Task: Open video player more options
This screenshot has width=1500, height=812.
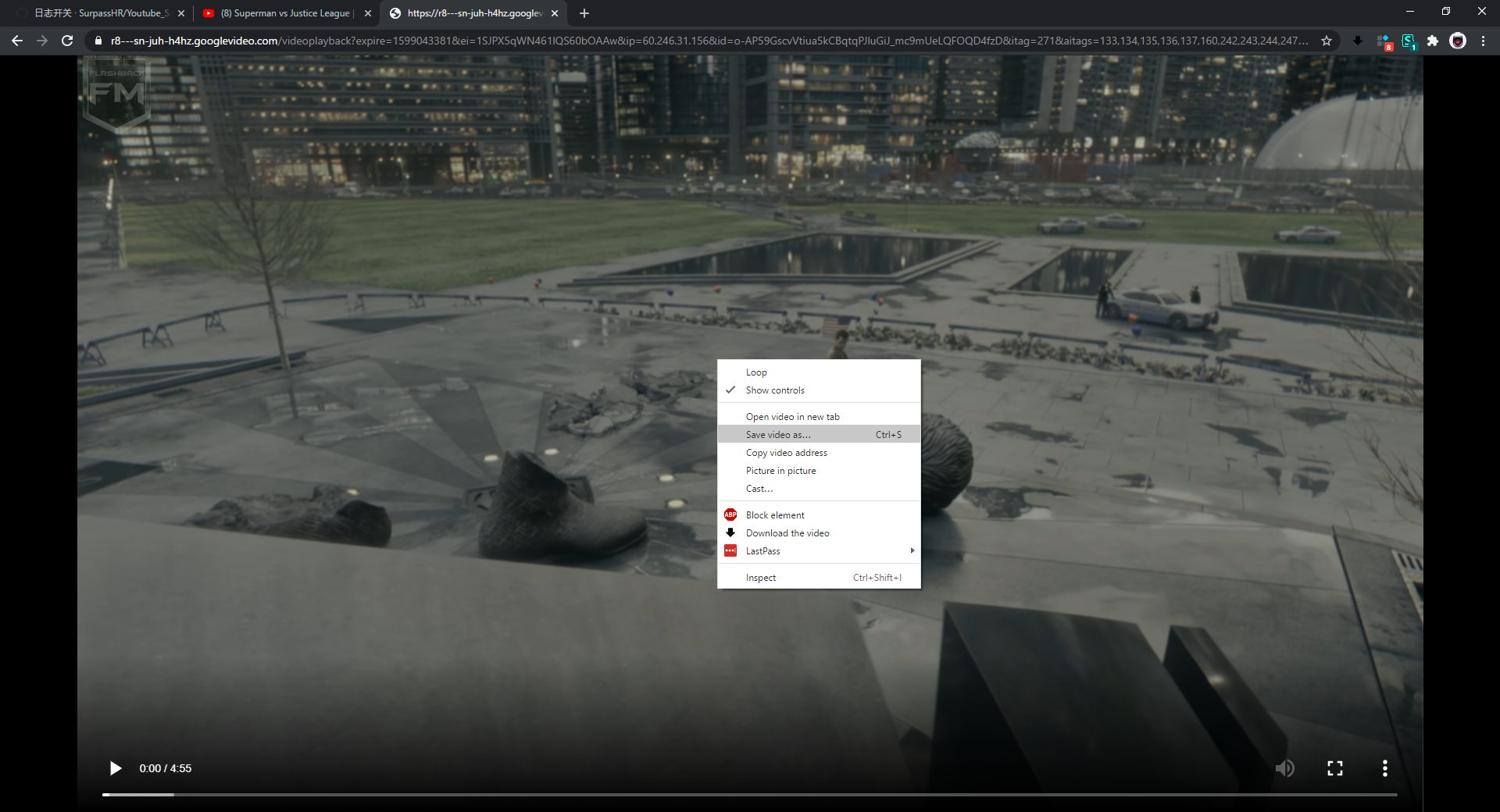Action: 1385,768
